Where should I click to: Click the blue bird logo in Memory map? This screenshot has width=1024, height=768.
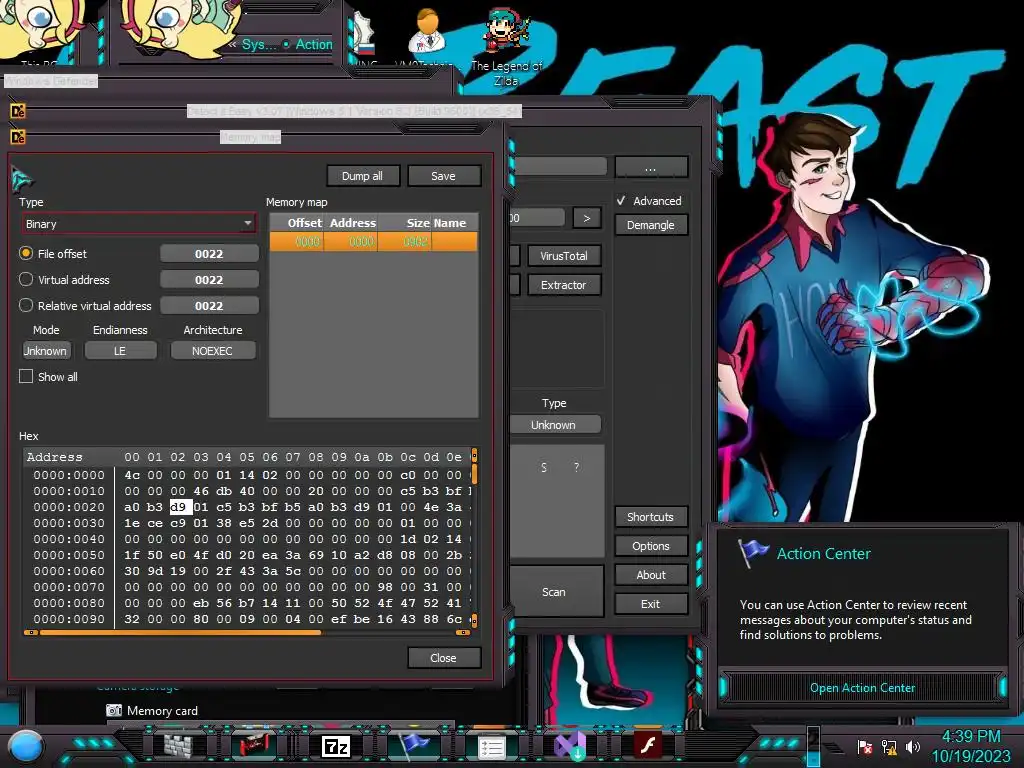(22, 178)
